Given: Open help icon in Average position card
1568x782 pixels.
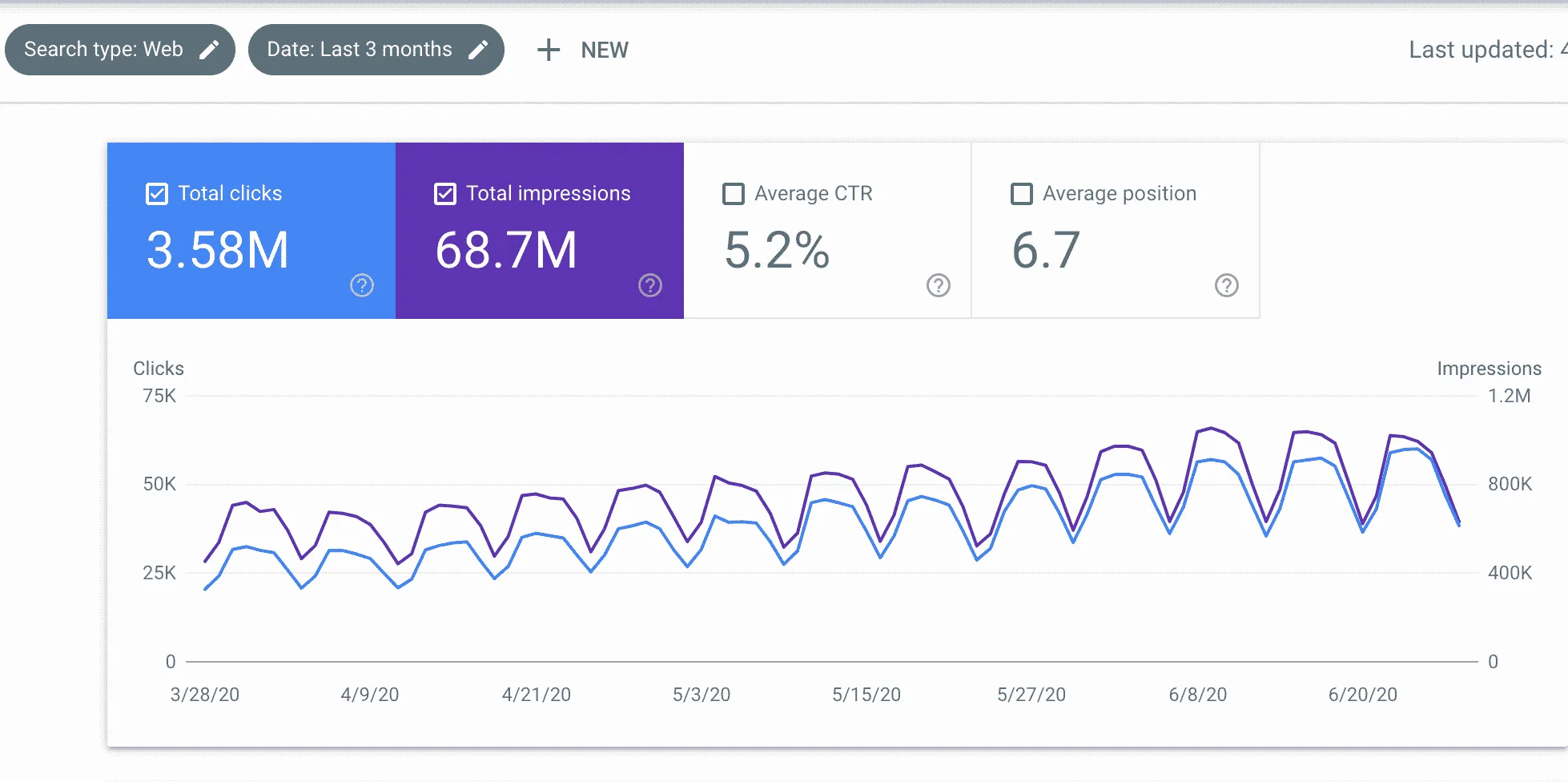Looking at the screenshot, I should point(1227,285).
